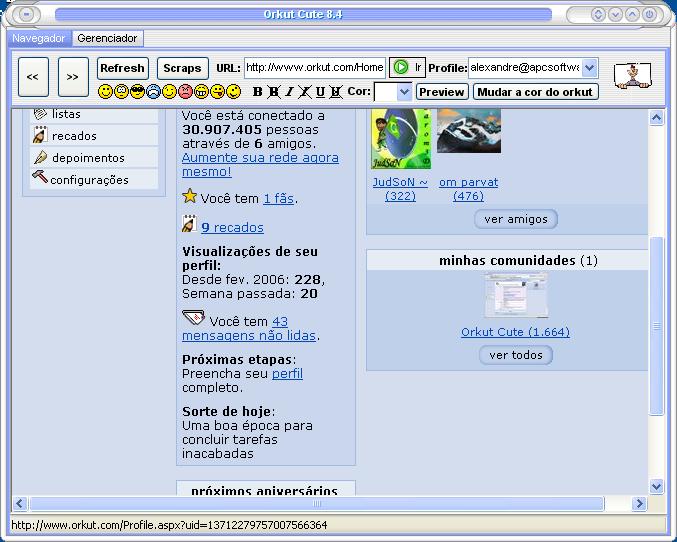Click the ver amigos button

pyautogui.click(x=516, y=219)
